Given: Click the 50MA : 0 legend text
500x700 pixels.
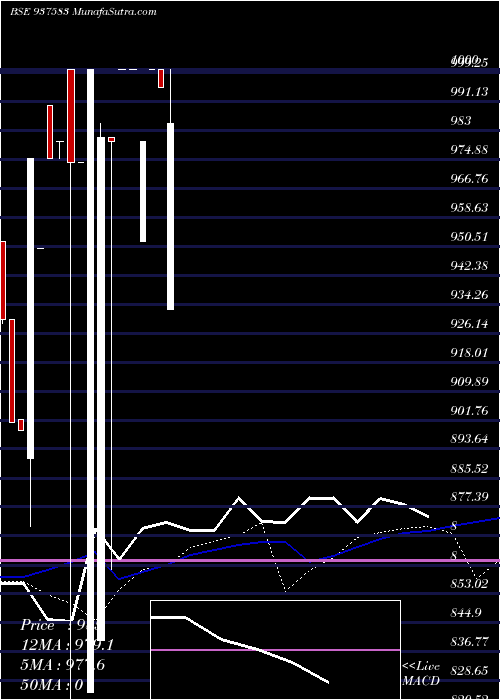Looking at the screenshot, I should 52,684.
